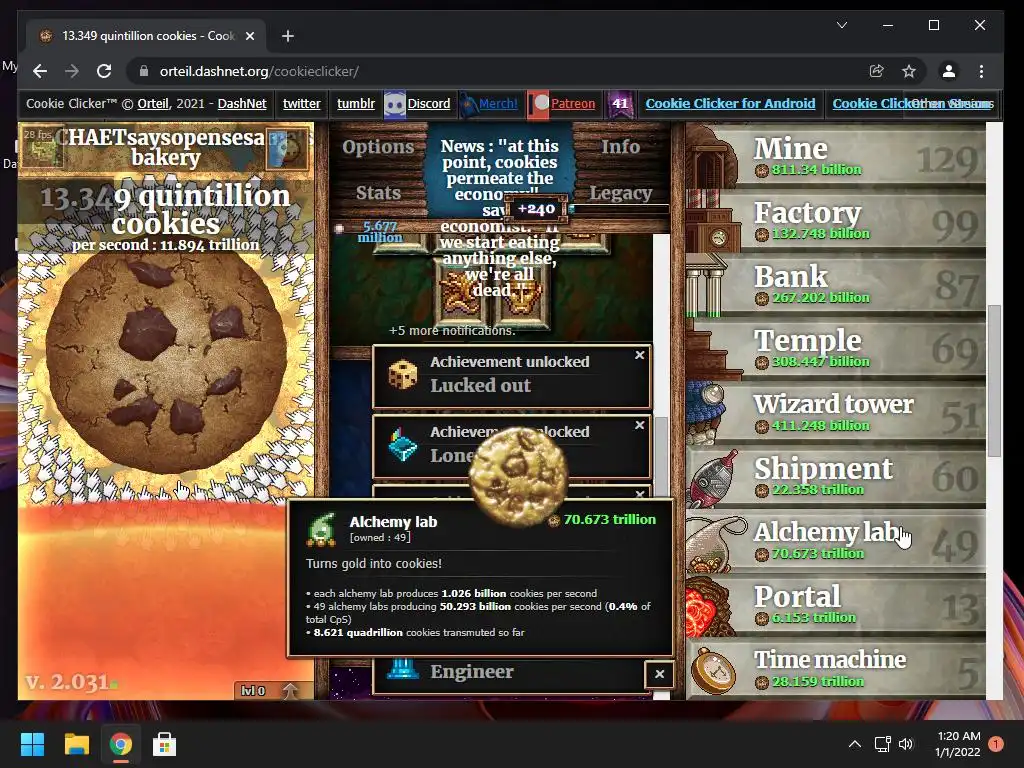Open the Stats menu
The height and width of the screenshot is (768, 1024).
coord(378,193)
